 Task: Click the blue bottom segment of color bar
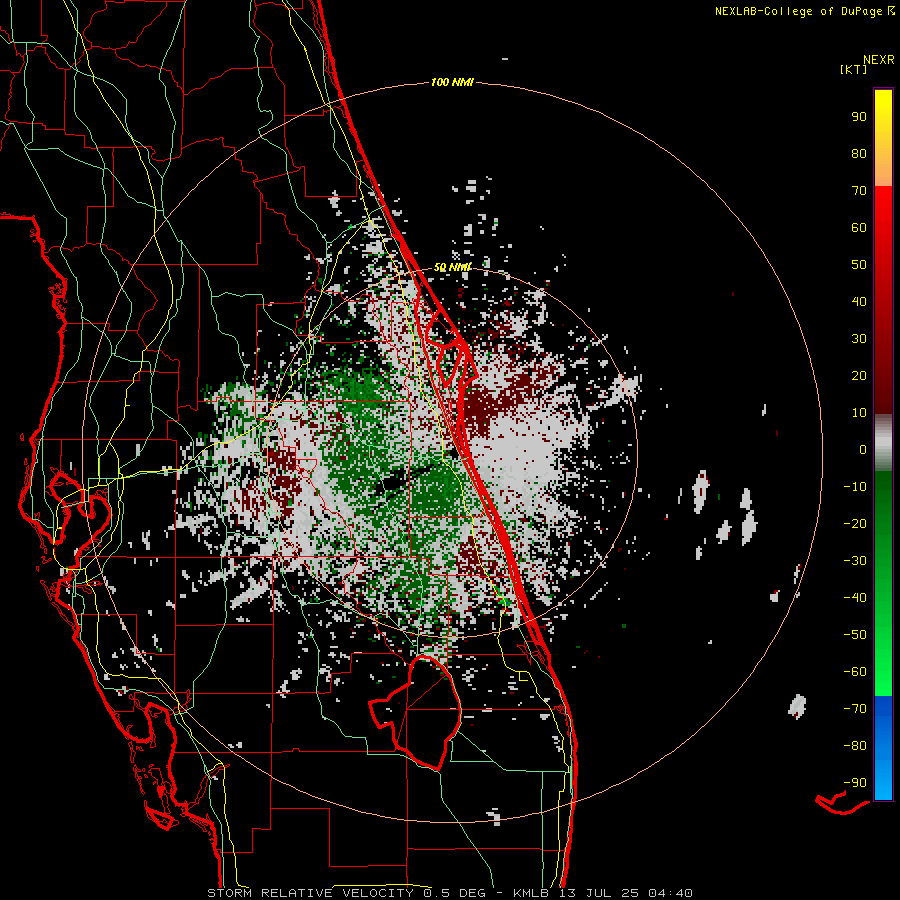(883, 747)
